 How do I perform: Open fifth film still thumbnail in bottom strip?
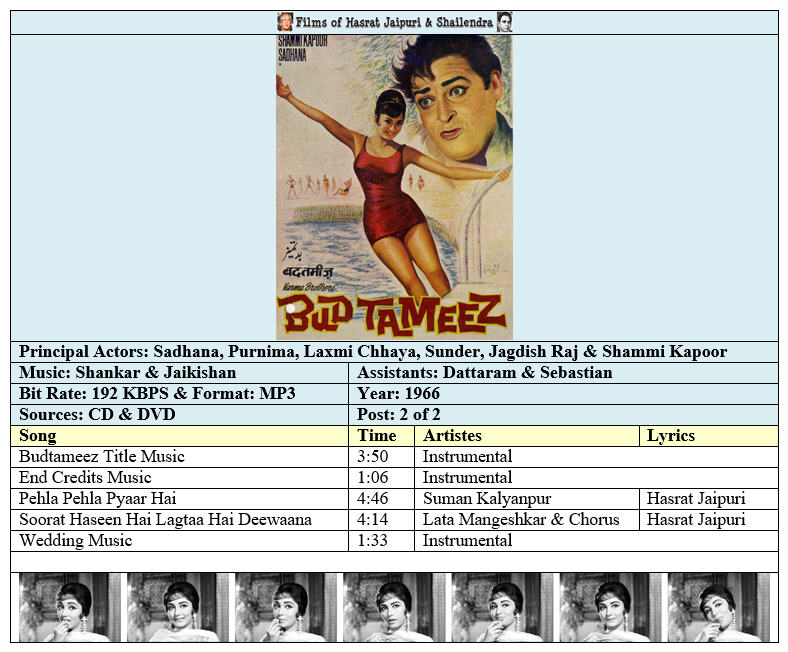[x=503, y=608]
